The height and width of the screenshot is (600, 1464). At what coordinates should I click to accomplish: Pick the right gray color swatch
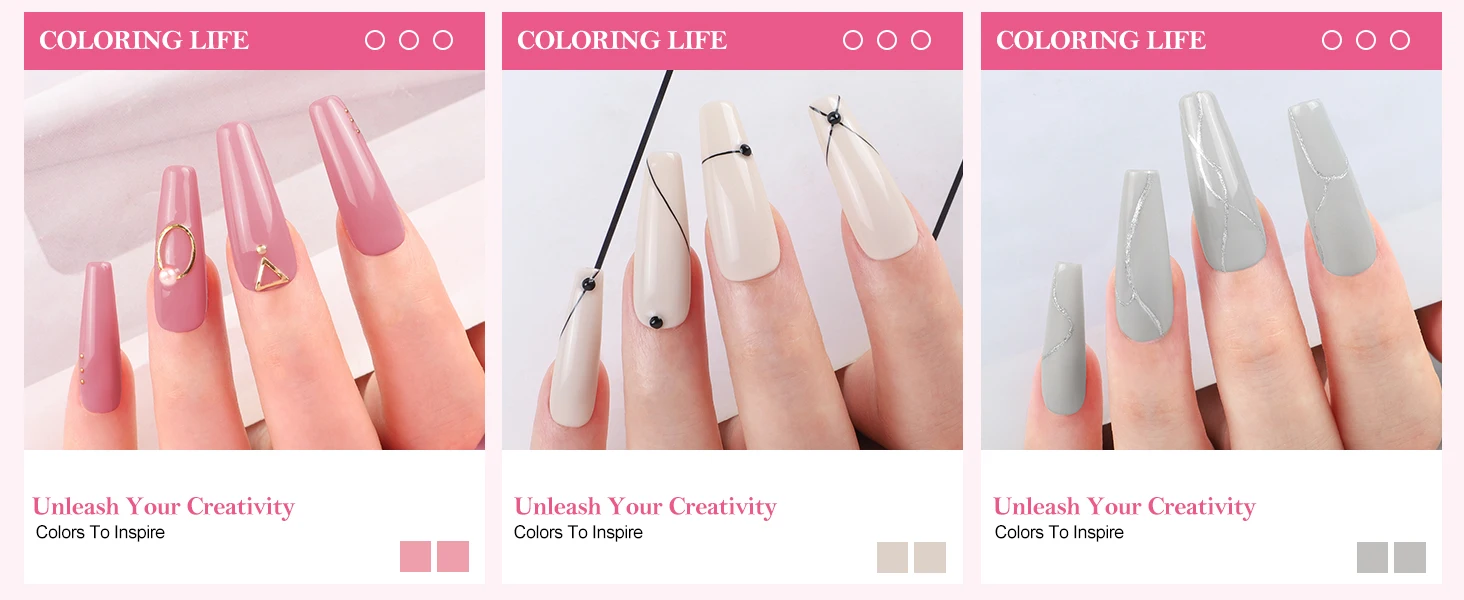pos(1410,557)
